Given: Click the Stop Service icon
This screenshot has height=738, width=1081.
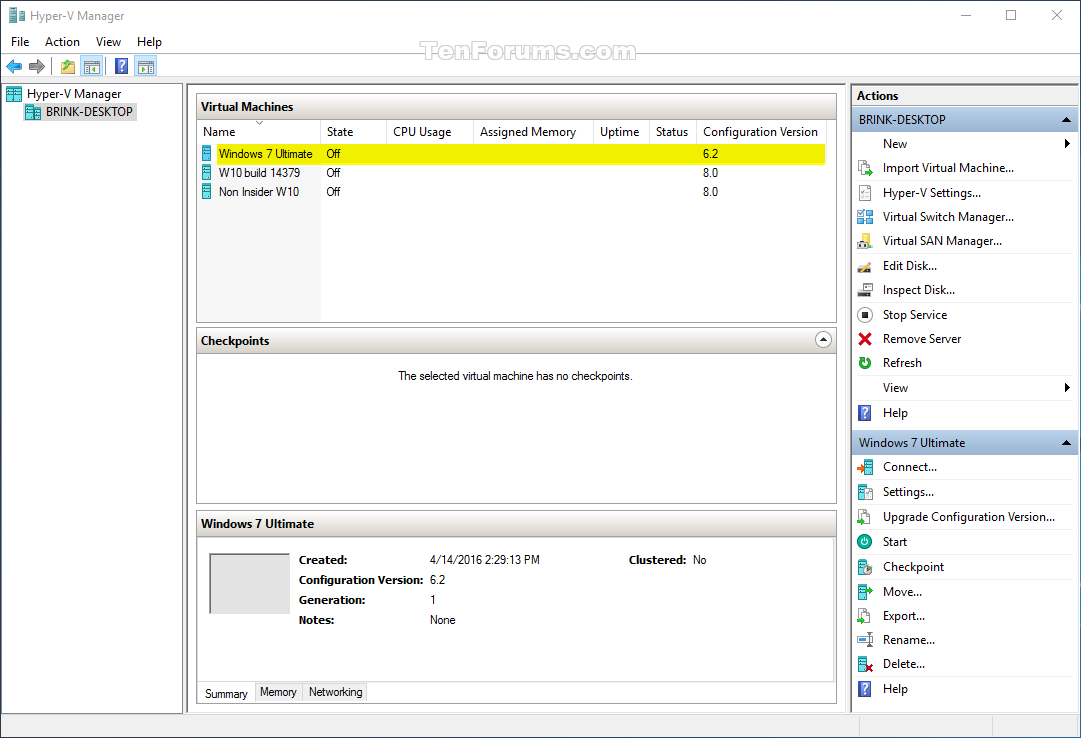Looking at the screenshot, I should point(865,315).
